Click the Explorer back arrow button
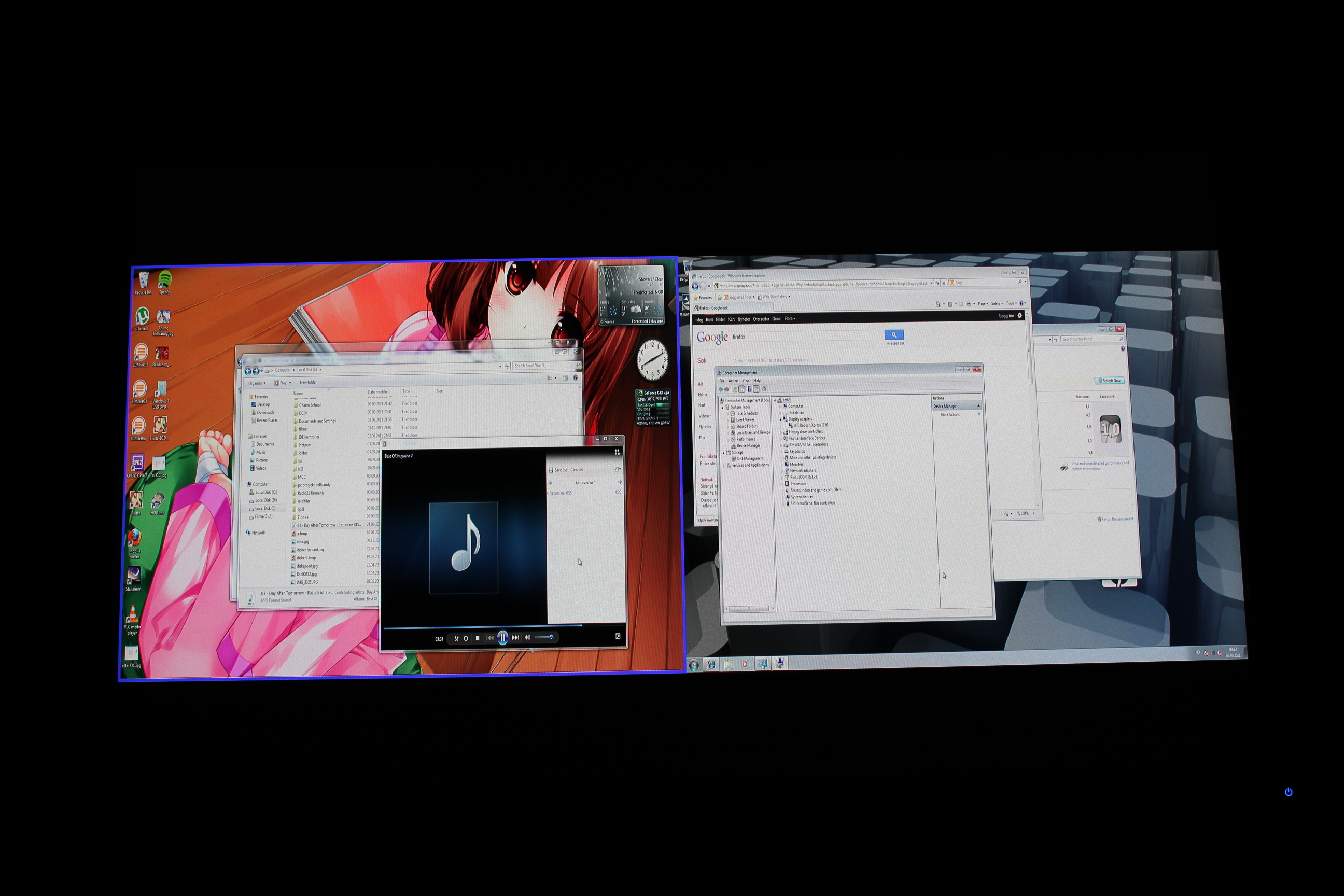The image size is (1344, 896). click(248, 371)
